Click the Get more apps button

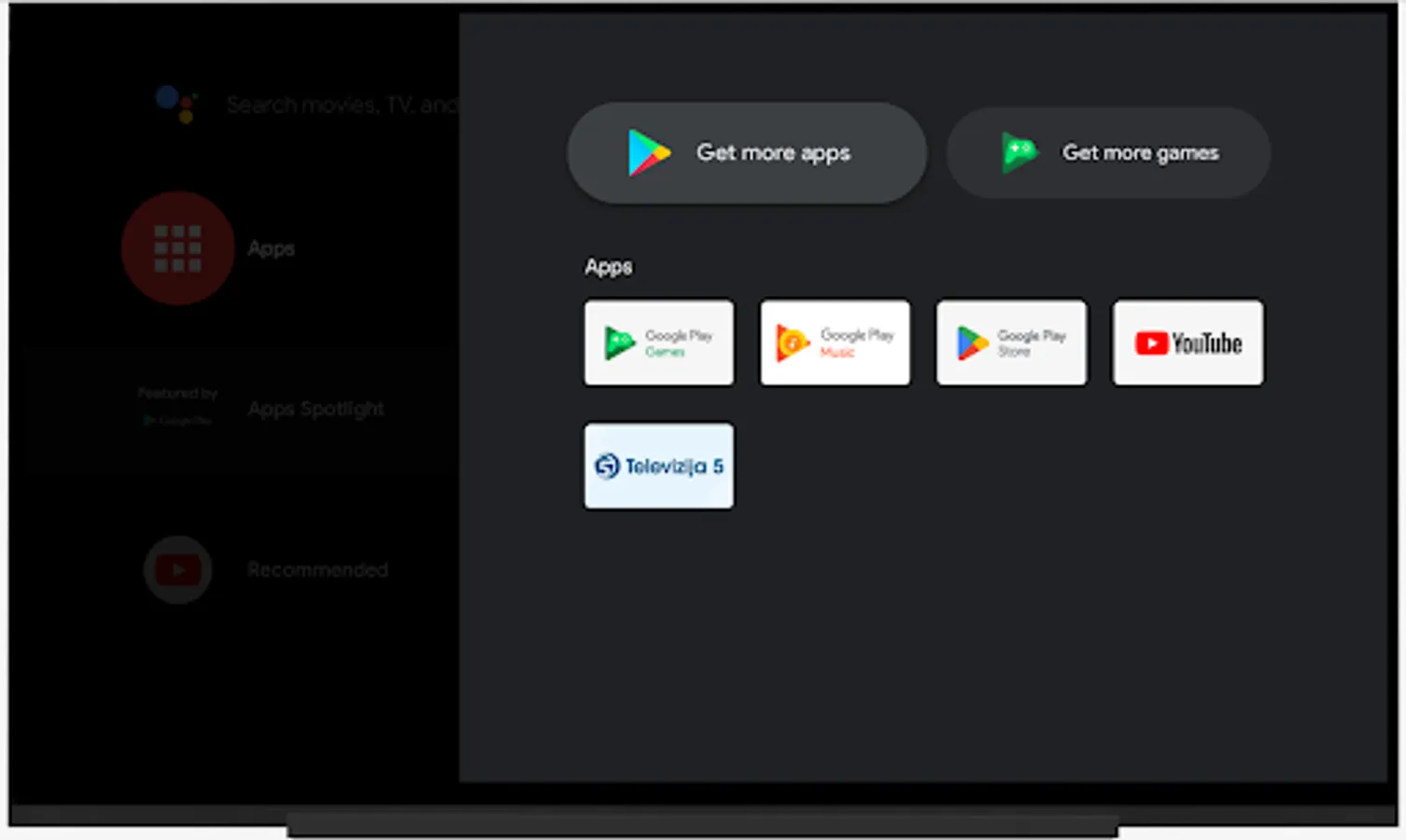[x=746, y=152]
